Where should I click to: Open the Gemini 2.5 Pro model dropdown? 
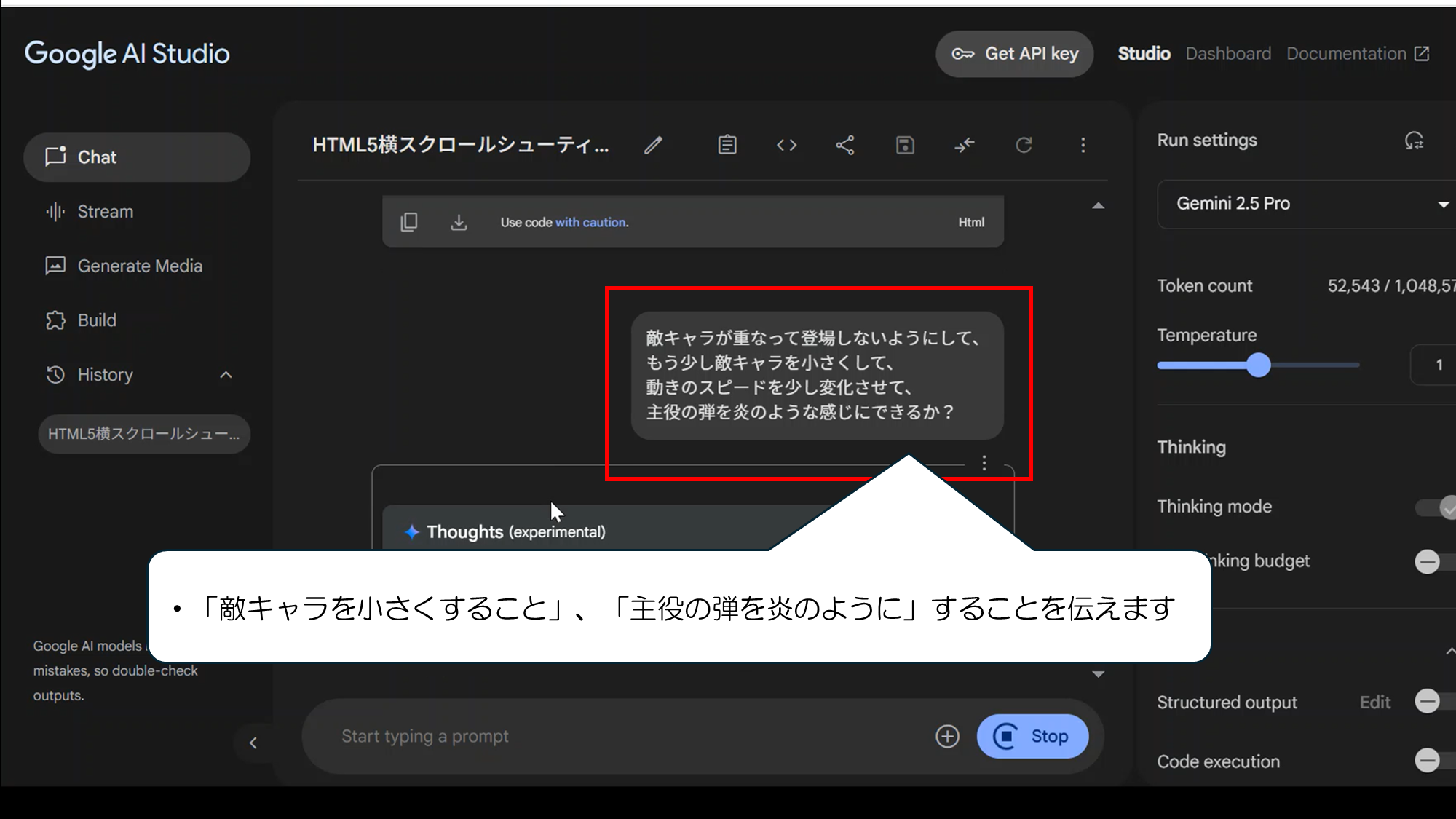coord(1306,204)
